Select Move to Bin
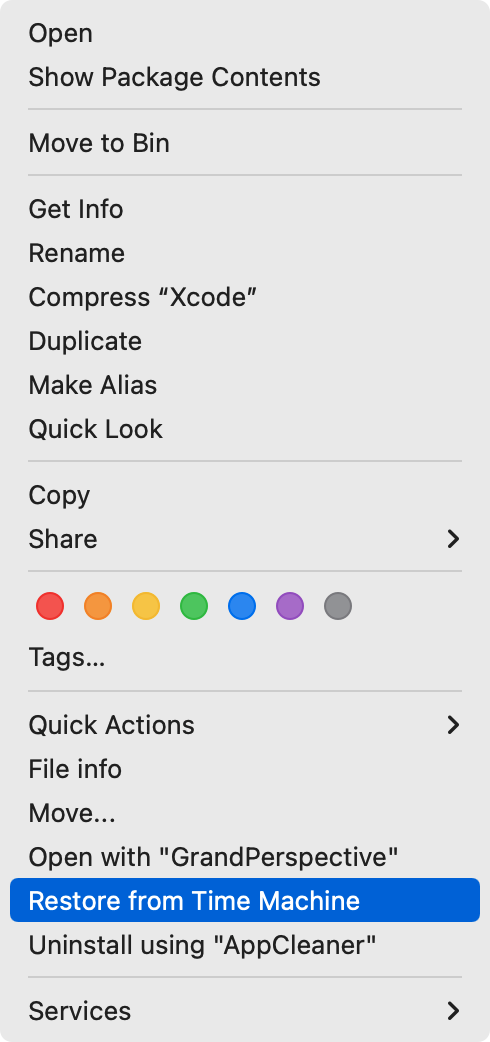The image size is (490, 1042). click(245, 143)
